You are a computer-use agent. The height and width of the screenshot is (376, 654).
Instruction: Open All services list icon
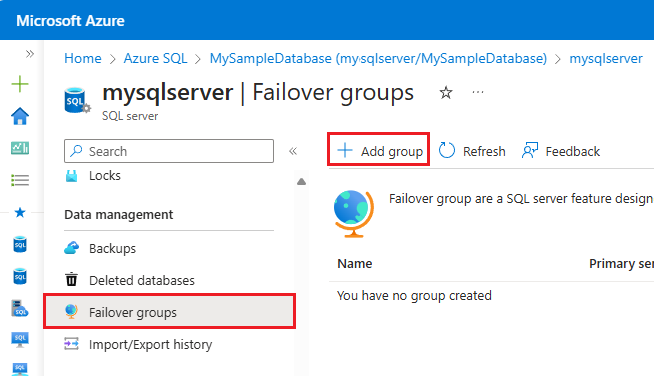click(20, 180)
